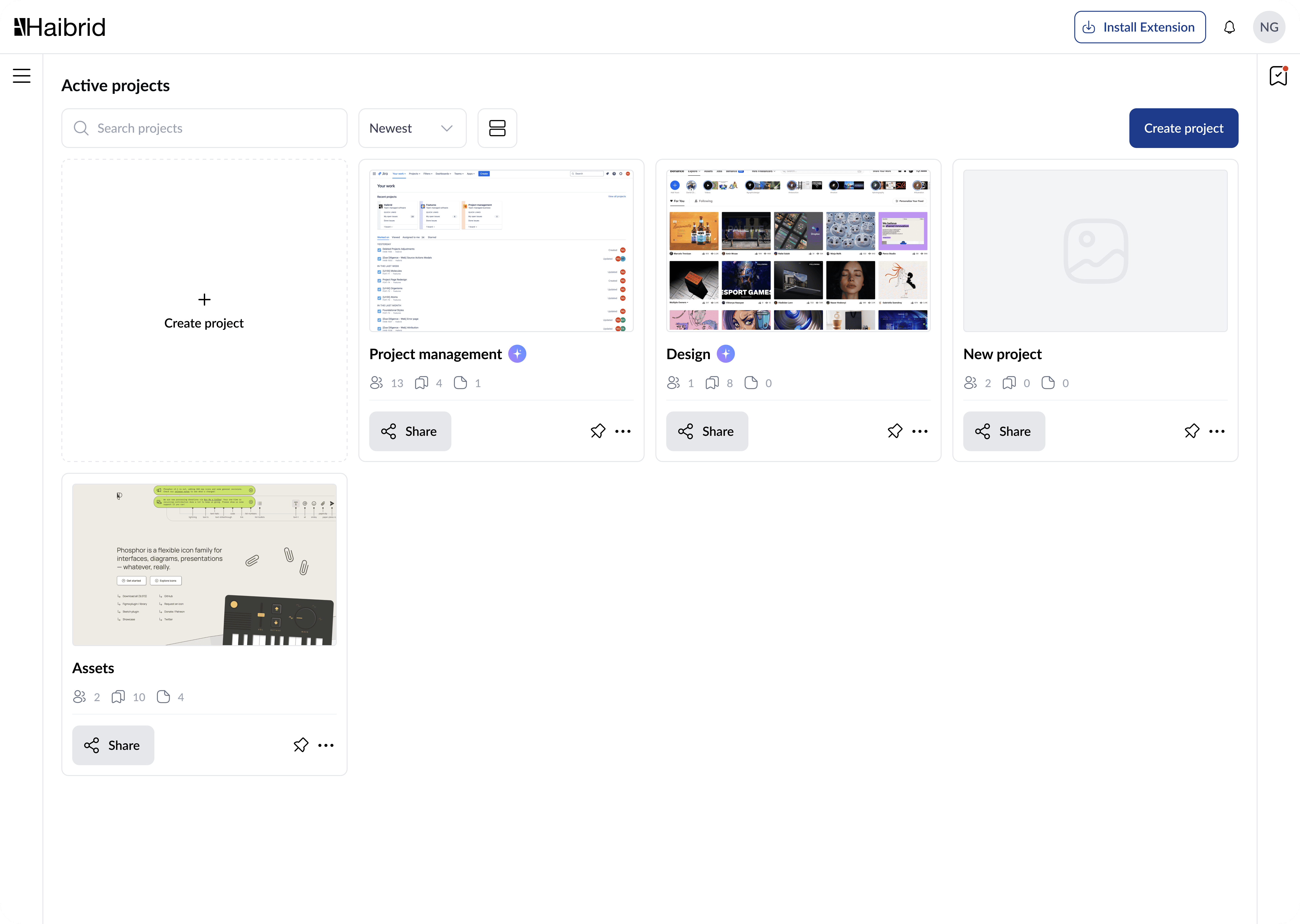Pin the Design project
Screen dimensions: 1300x924
click(895, 431)
